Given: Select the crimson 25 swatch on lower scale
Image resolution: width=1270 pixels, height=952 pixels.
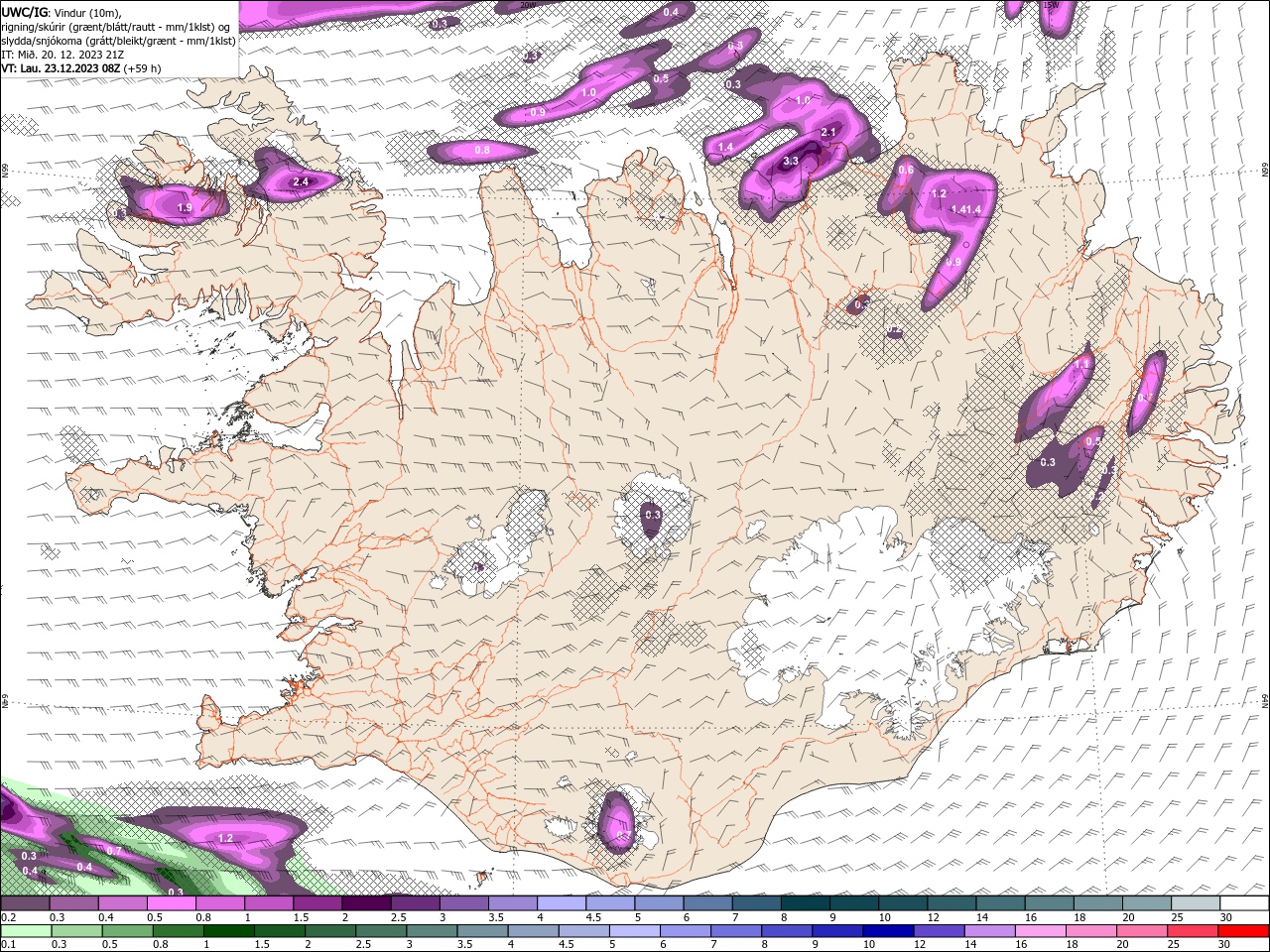Looking at the screenshot, I should (1192, 931).
